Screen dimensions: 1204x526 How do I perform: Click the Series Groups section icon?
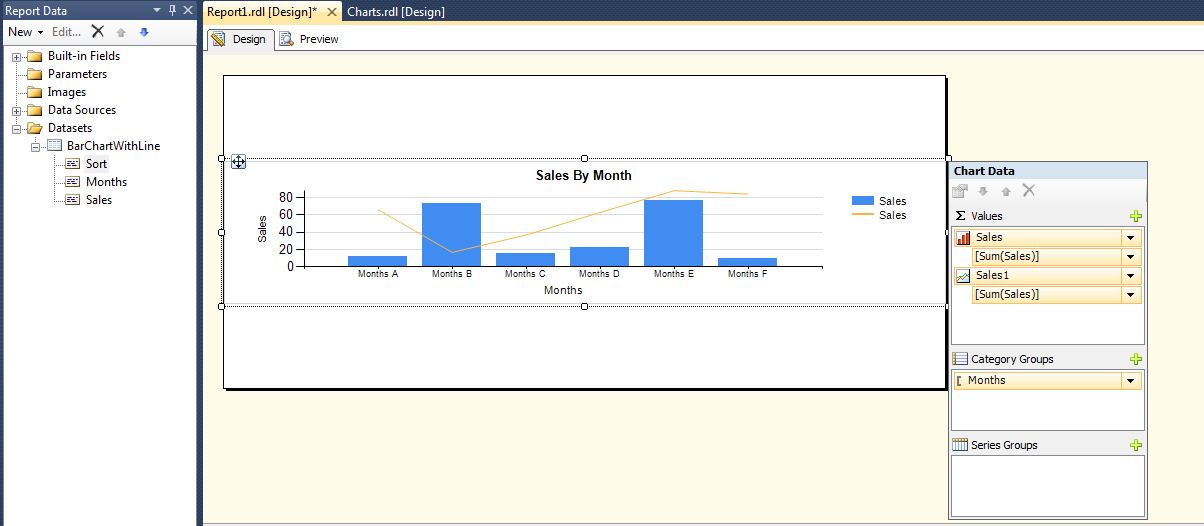click(x=961, y=445)
